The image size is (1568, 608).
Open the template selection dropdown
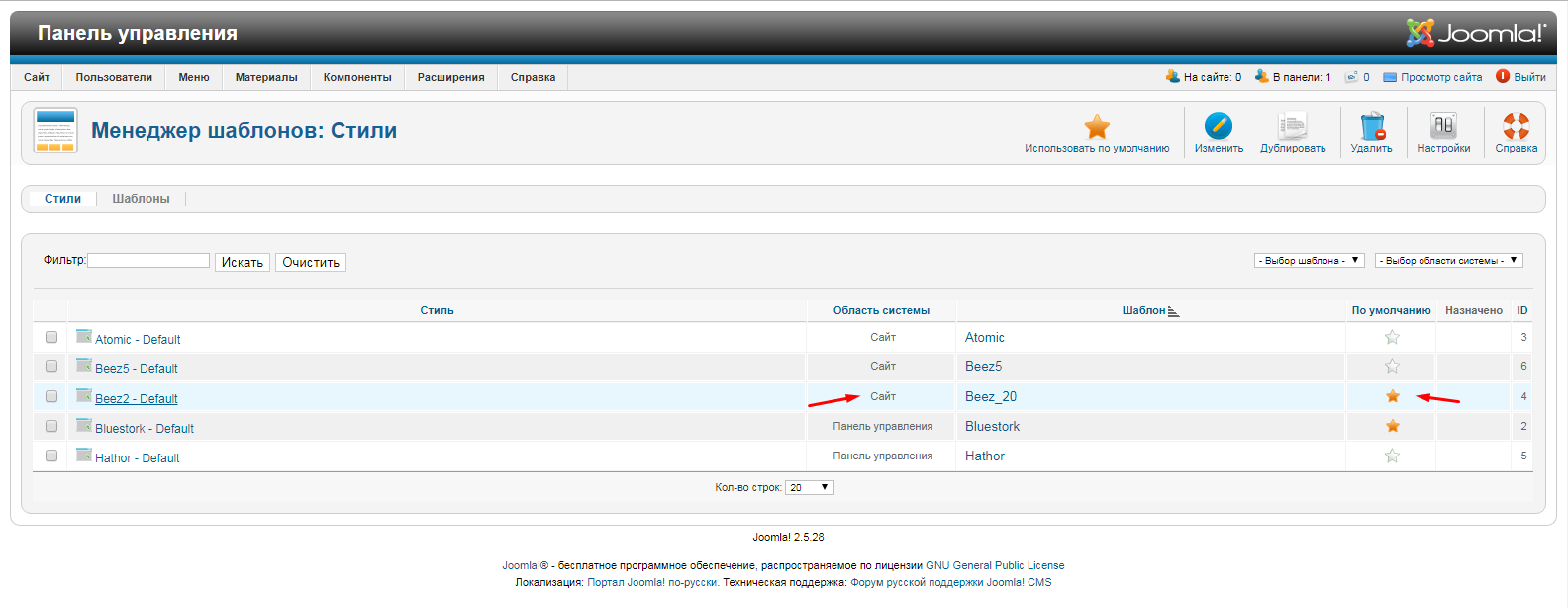[x=1309, y=261]
